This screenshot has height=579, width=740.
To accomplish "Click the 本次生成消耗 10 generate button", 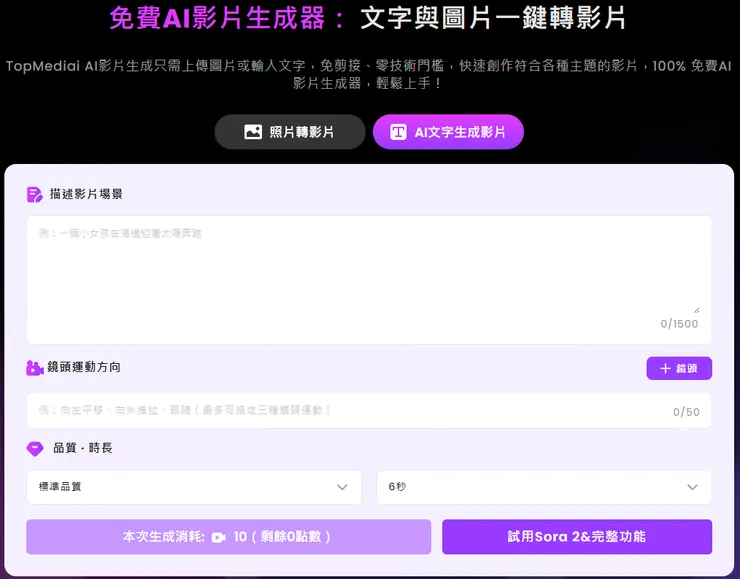I will tap(228, 537).
